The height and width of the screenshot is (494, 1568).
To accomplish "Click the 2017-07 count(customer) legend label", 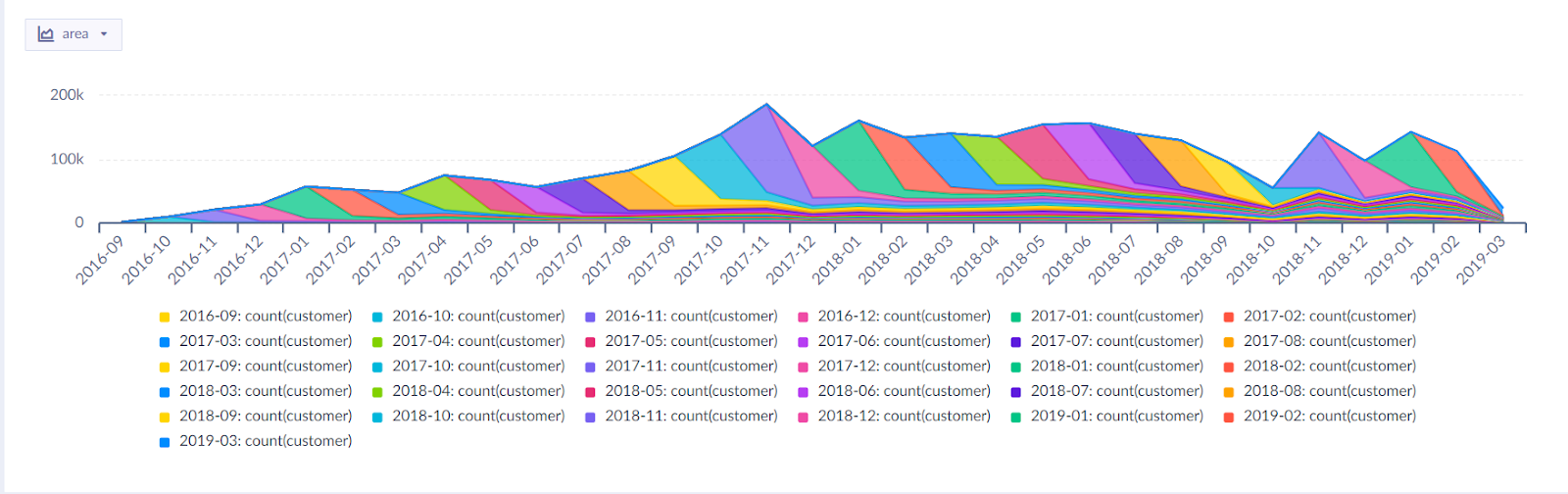I will (x=1117, y=341).
